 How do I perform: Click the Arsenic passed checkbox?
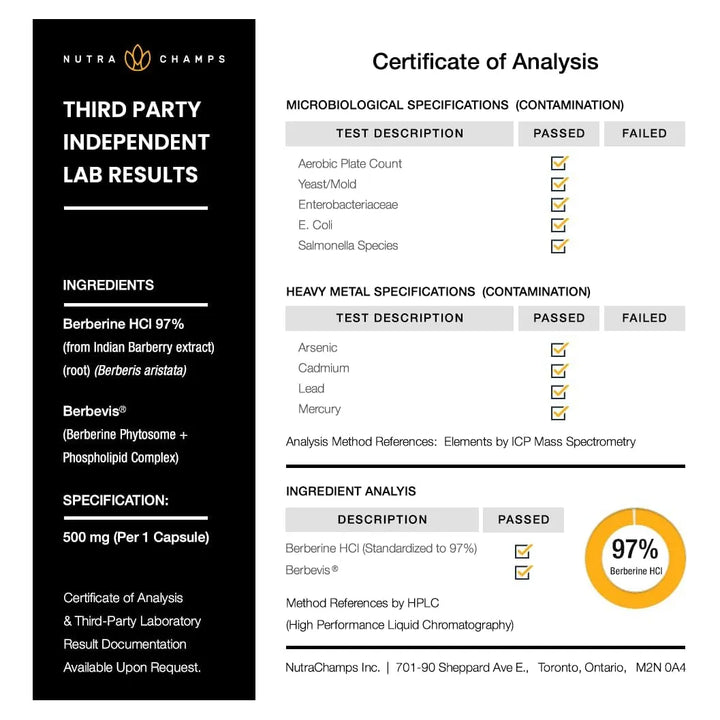coord(559,349)
